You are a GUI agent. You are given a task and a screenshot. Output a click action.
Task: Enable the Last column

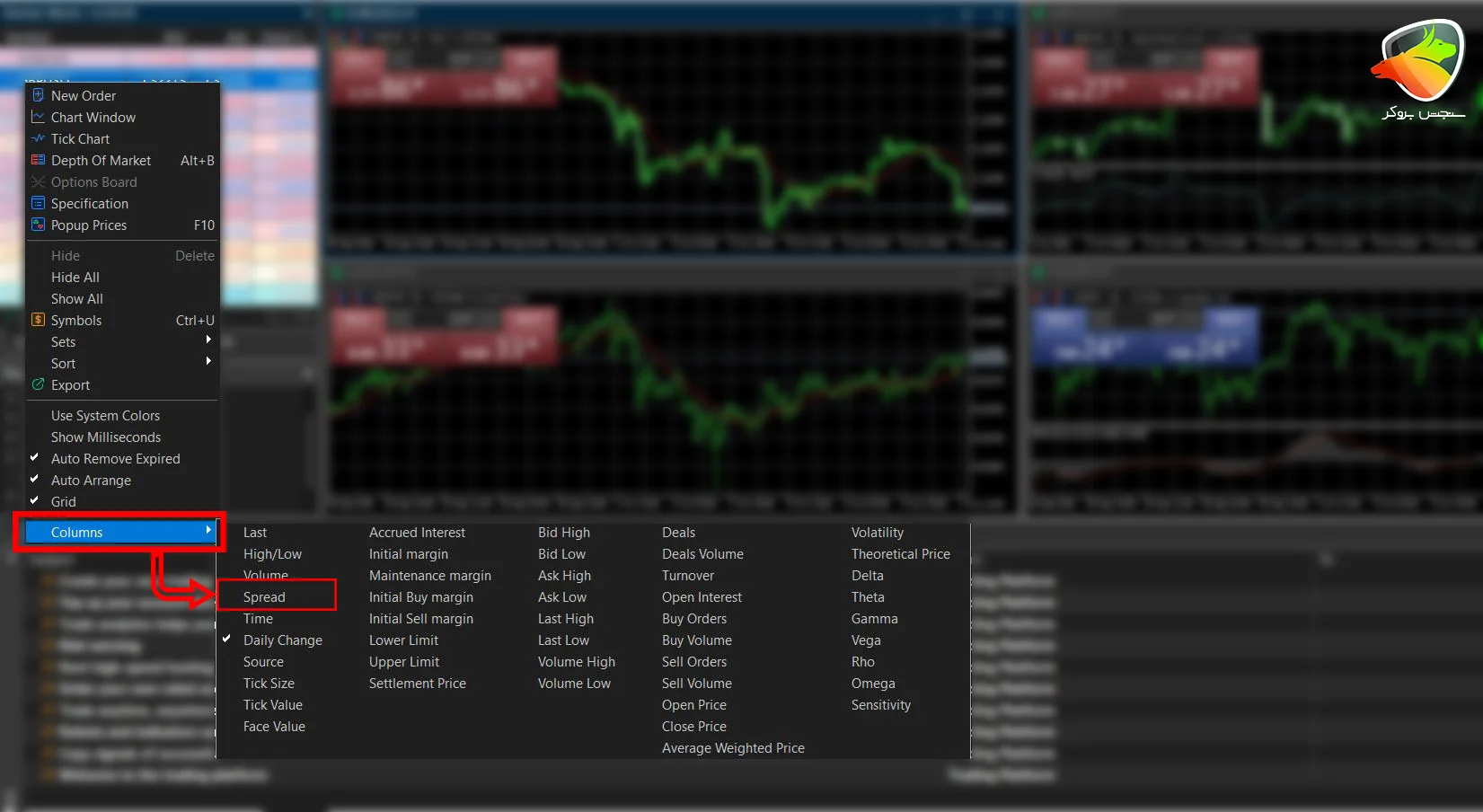pyautogui.click(x=255, y=532)
